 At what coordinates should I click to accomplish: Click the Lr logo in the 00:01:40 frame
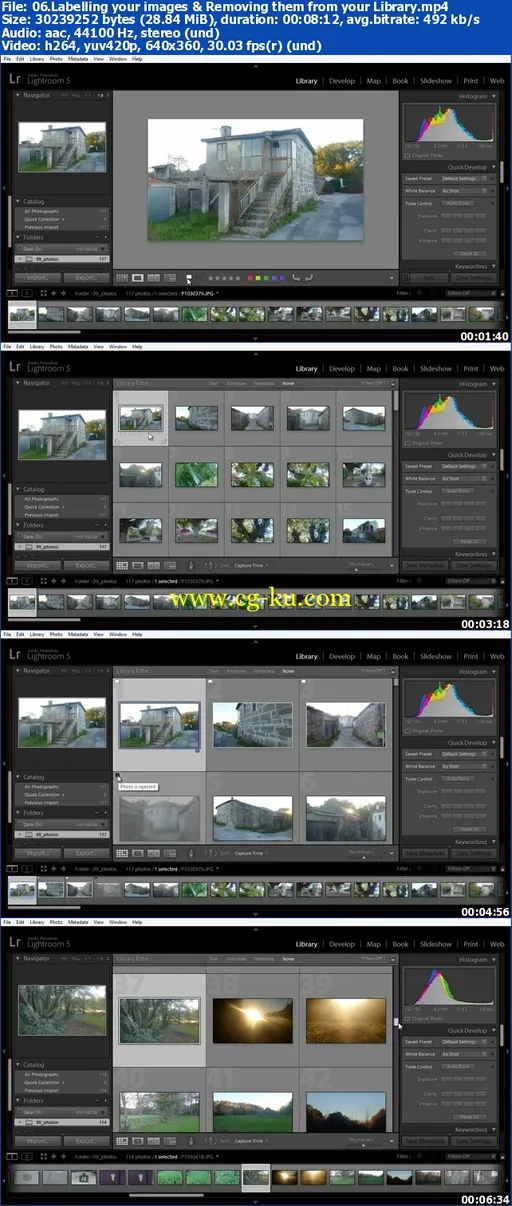click(x=15, y=80)
